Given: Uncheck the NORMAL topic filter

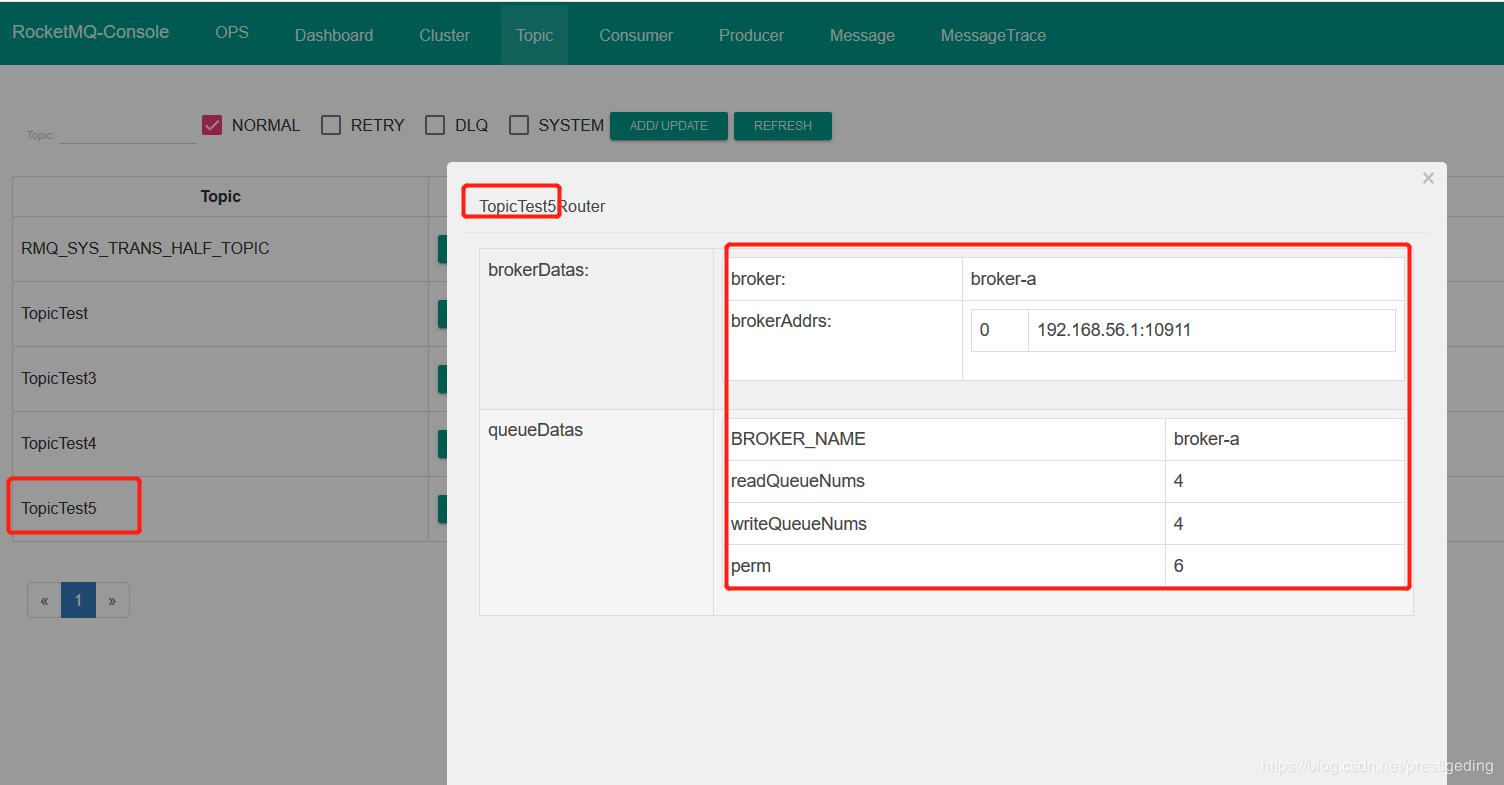Looking at the screenshot, I should 212,125.
